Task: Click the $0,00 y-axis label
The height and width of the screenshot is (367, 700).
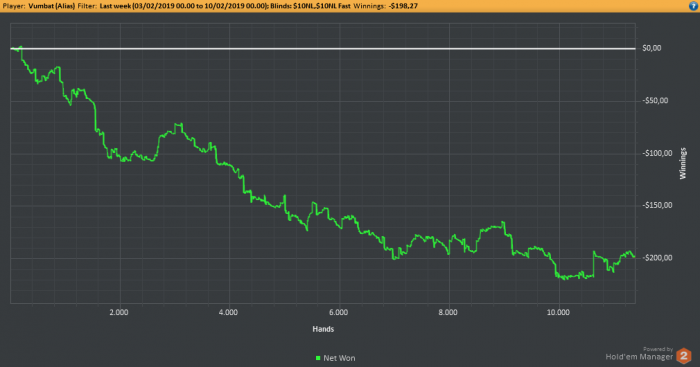Action: point(651,48)
